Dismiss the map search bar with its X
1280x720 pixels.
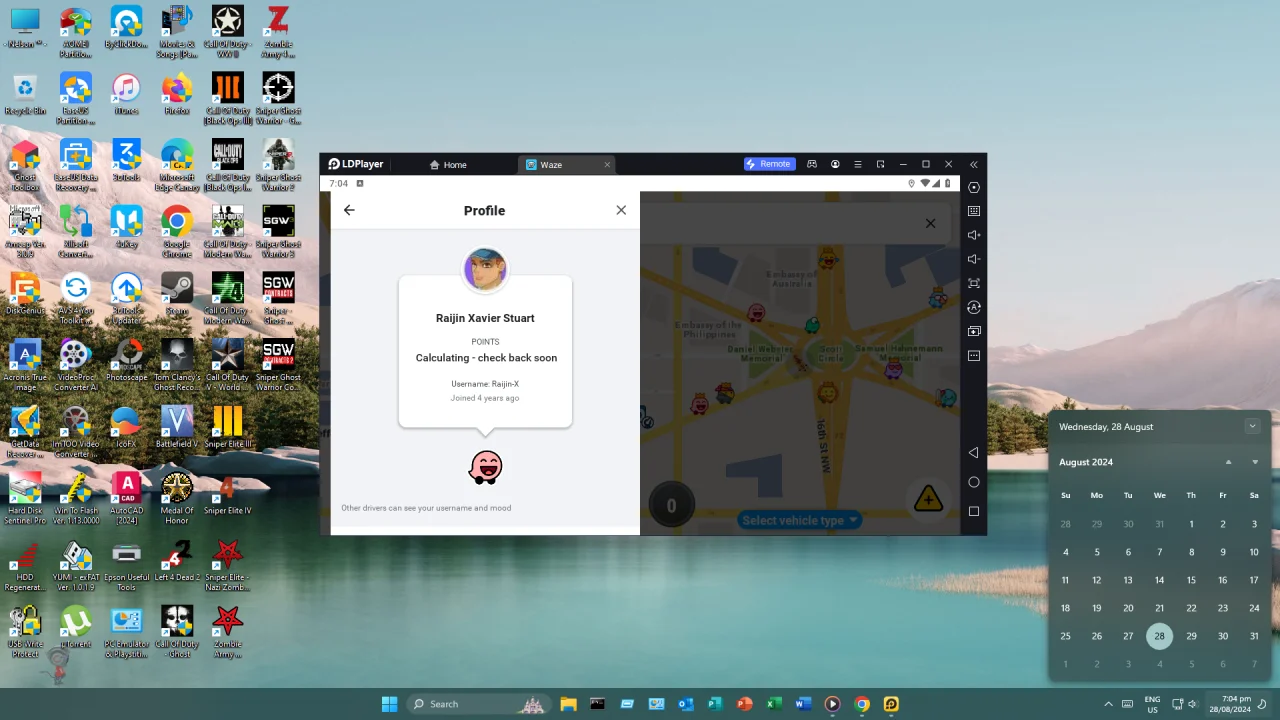tap(930, 223)
